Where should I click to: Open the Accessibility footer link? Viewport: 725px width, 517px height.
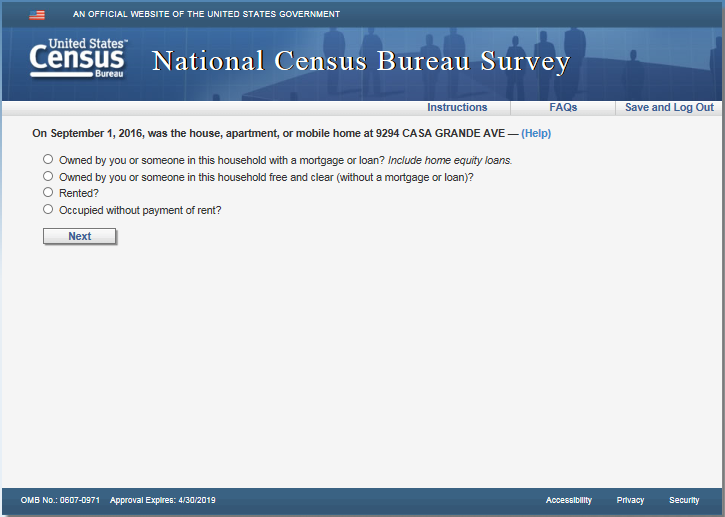(568, 500)
